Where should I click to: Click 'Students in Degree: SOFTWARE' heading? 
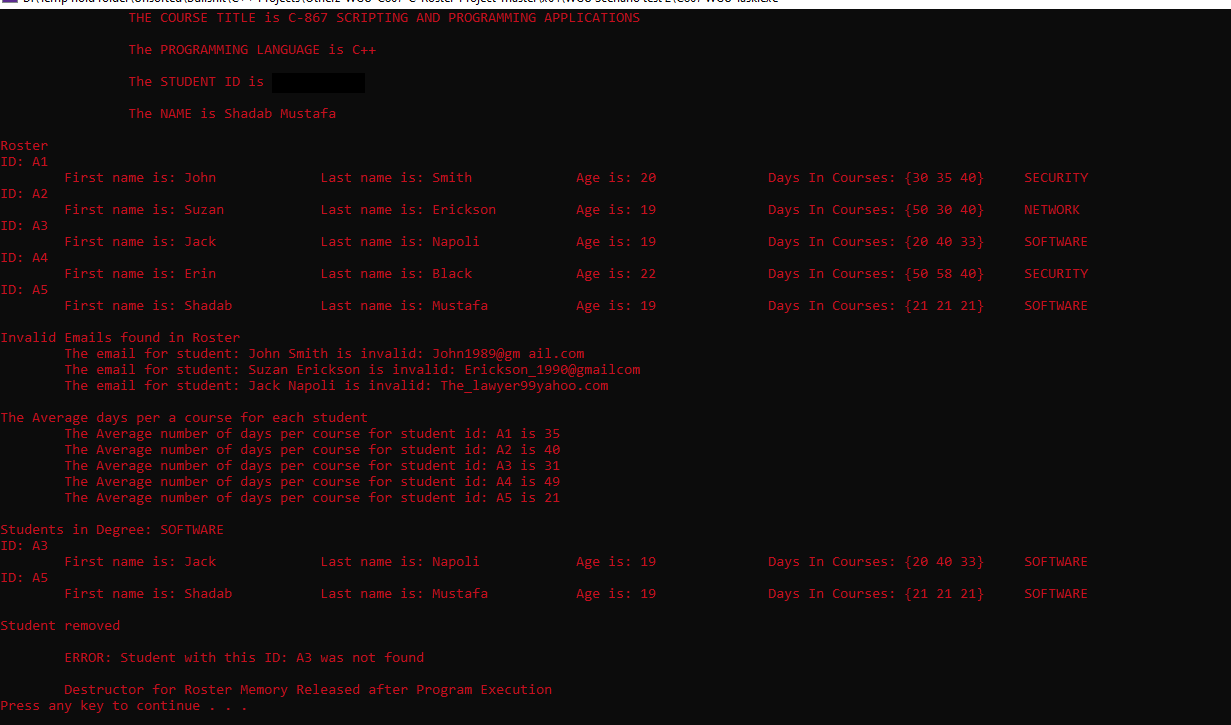[112, 530]
